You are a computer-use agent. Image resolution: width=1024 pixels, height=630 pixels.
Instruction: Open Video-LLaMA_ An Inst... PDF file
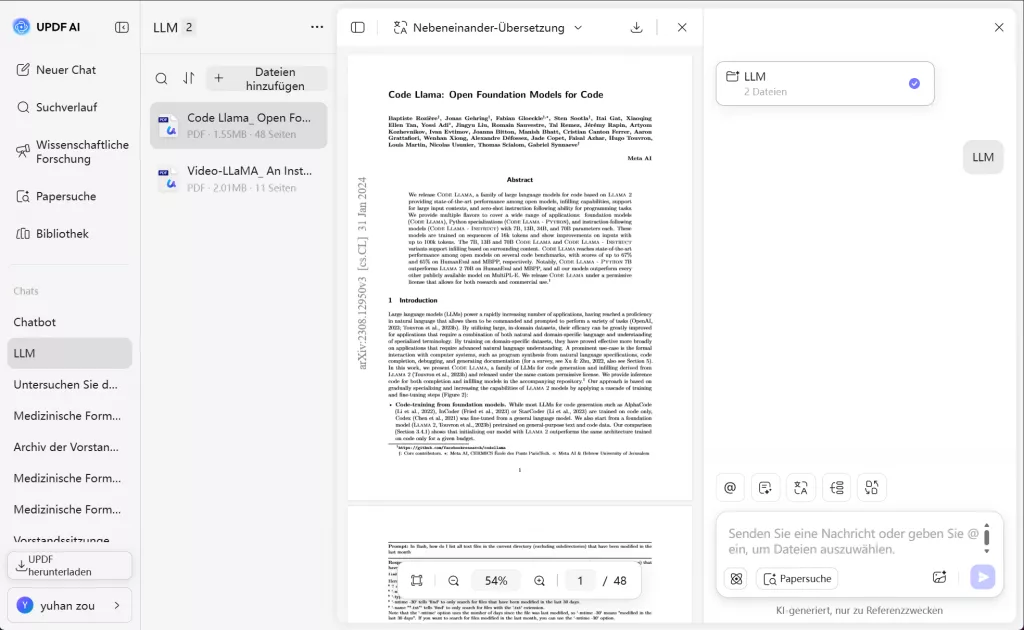[x=238, y=179]
